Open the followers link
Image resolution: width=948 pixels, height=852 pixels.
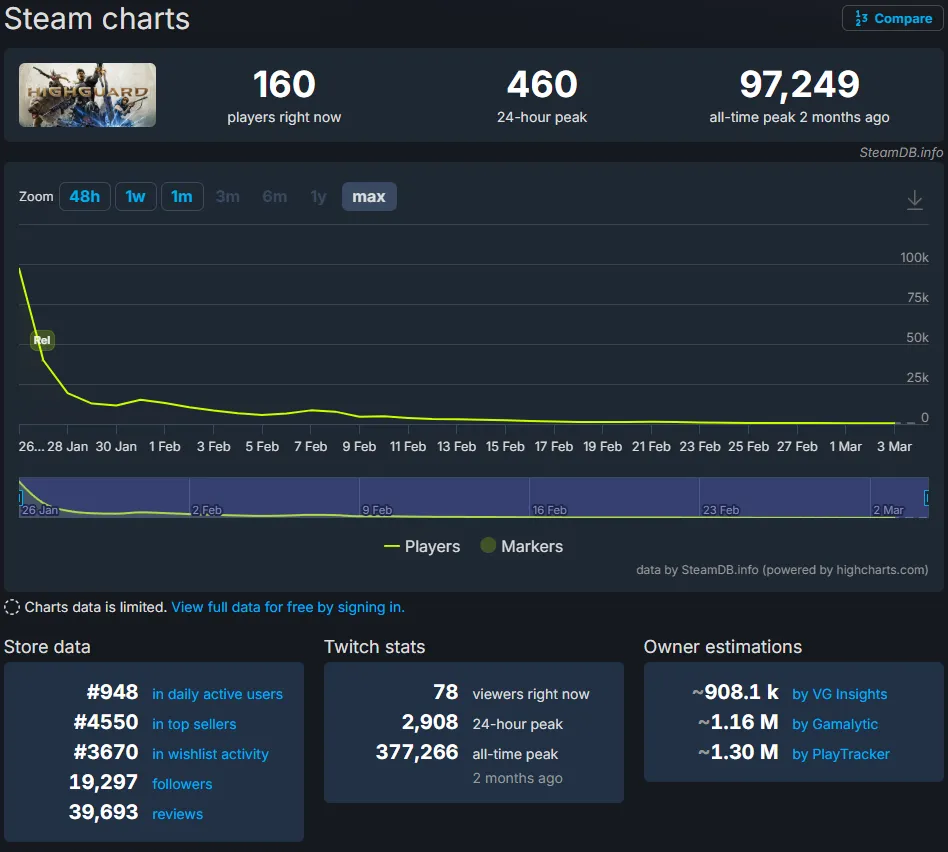click(x=182, y=784)
